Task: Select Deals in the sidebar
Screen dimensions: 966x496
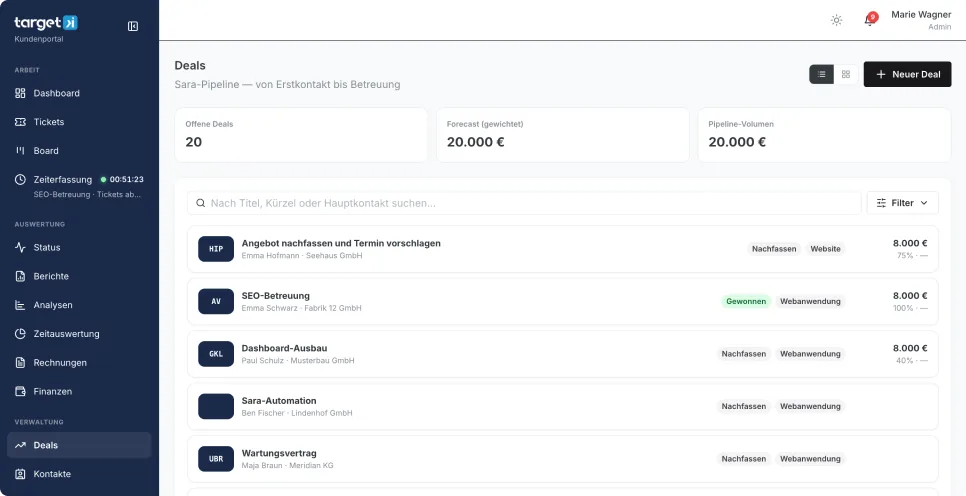Action: [79, 445]
